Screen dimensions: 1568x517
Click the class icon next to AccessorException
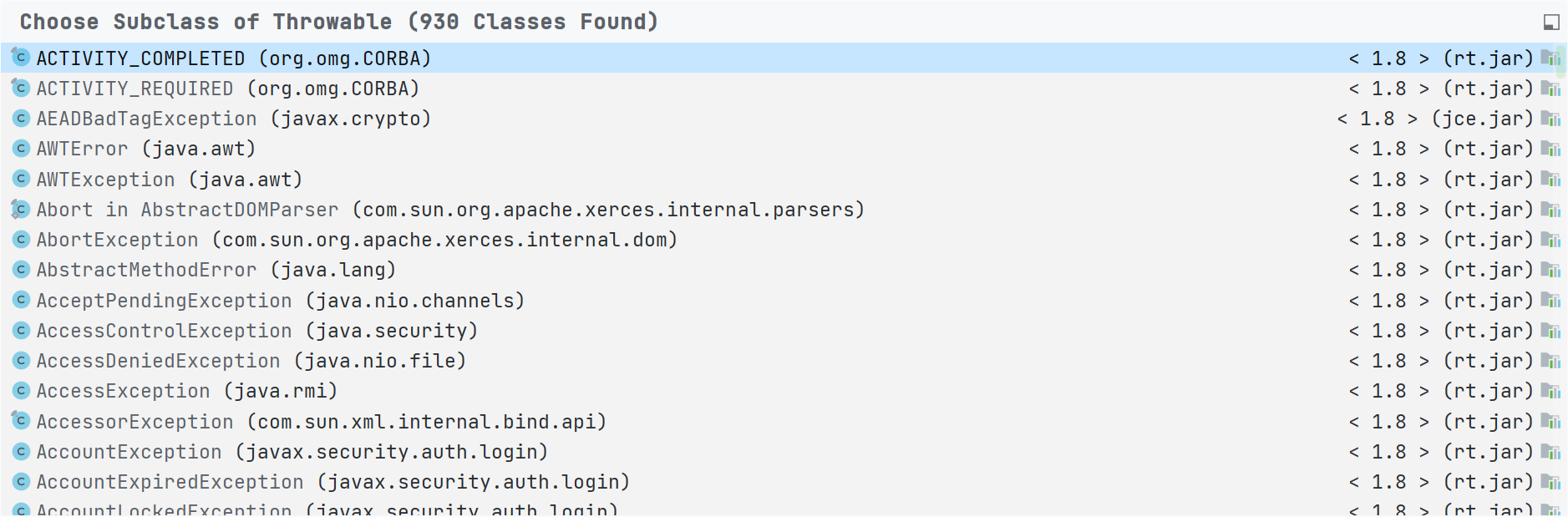(x=21, y=421)
